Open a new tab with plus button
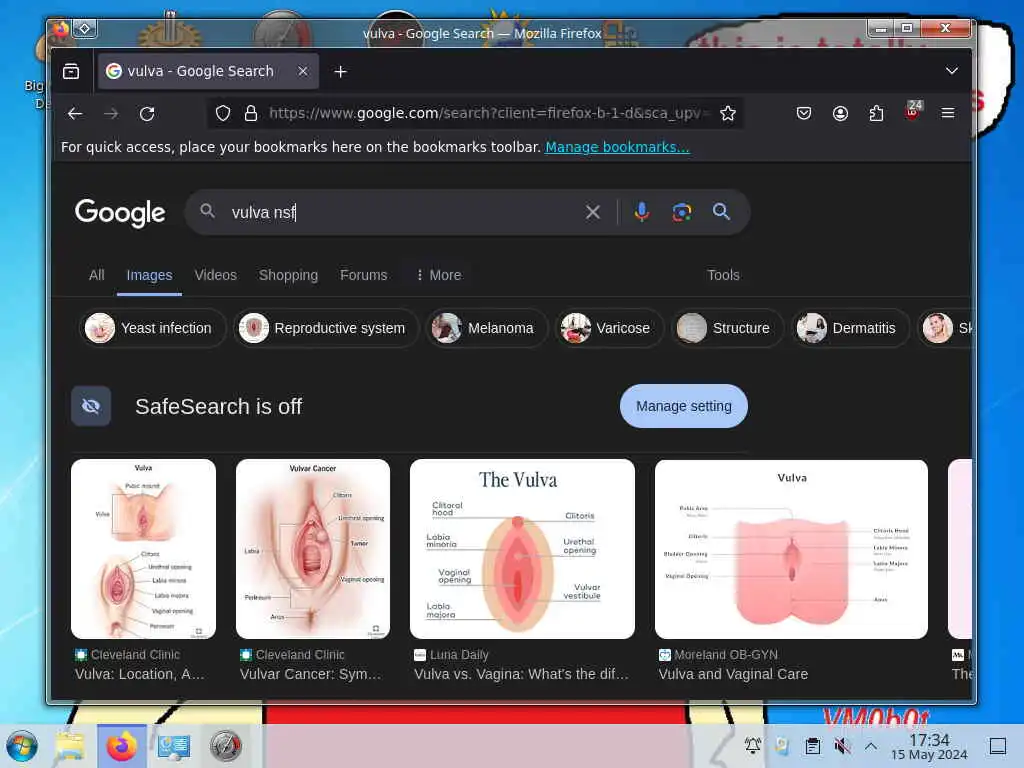 point(340,71)
